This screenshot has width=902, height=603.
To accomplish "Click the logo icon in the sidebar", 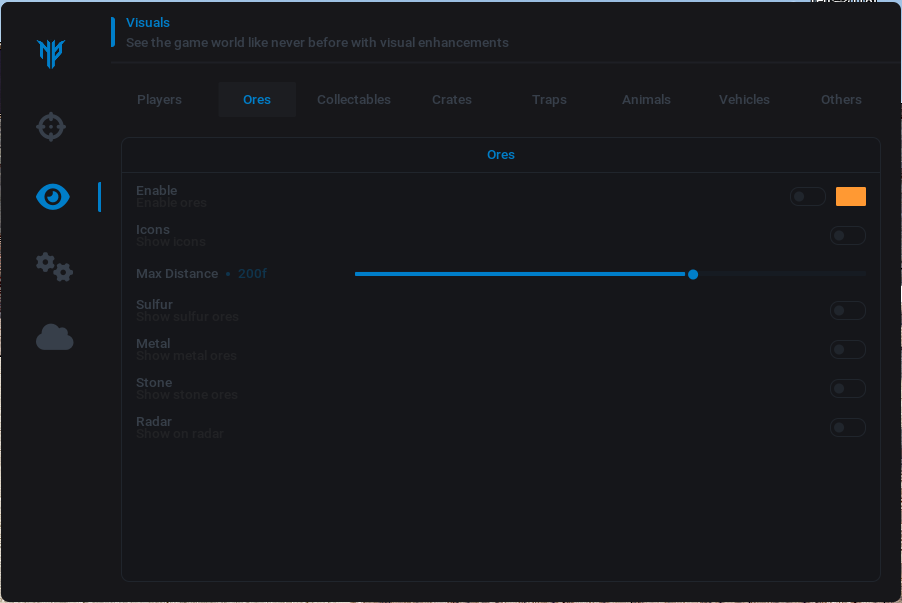I will coord(52,53).
